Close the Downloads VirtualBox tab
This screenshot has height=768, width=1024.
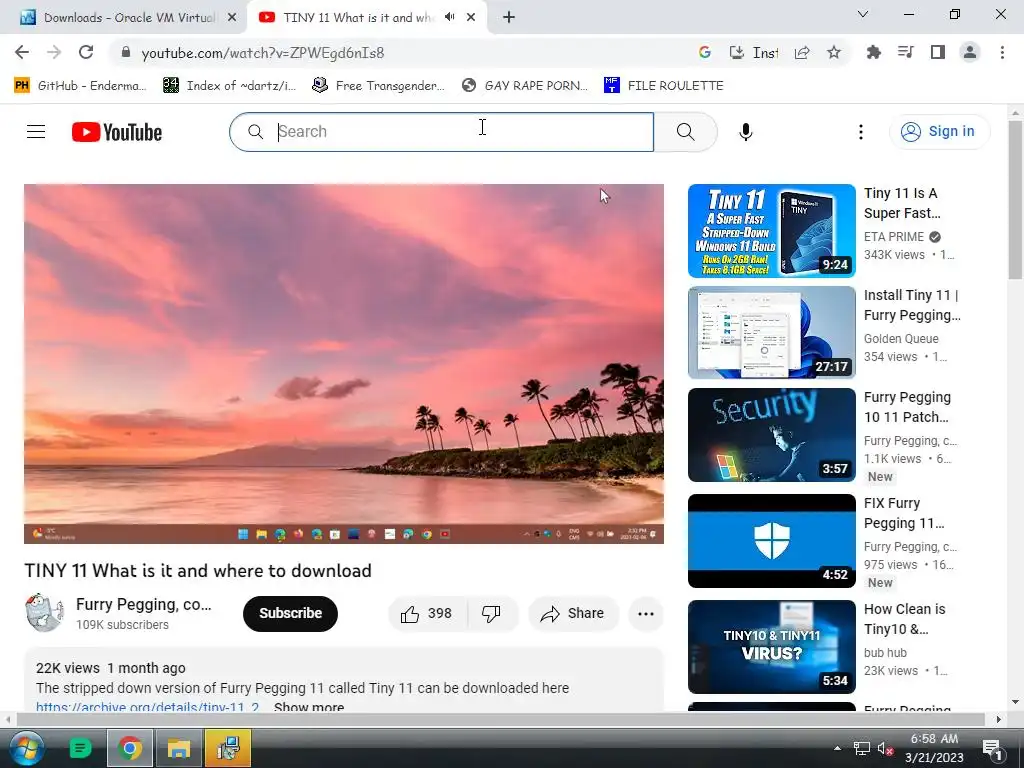click(231, 18)
